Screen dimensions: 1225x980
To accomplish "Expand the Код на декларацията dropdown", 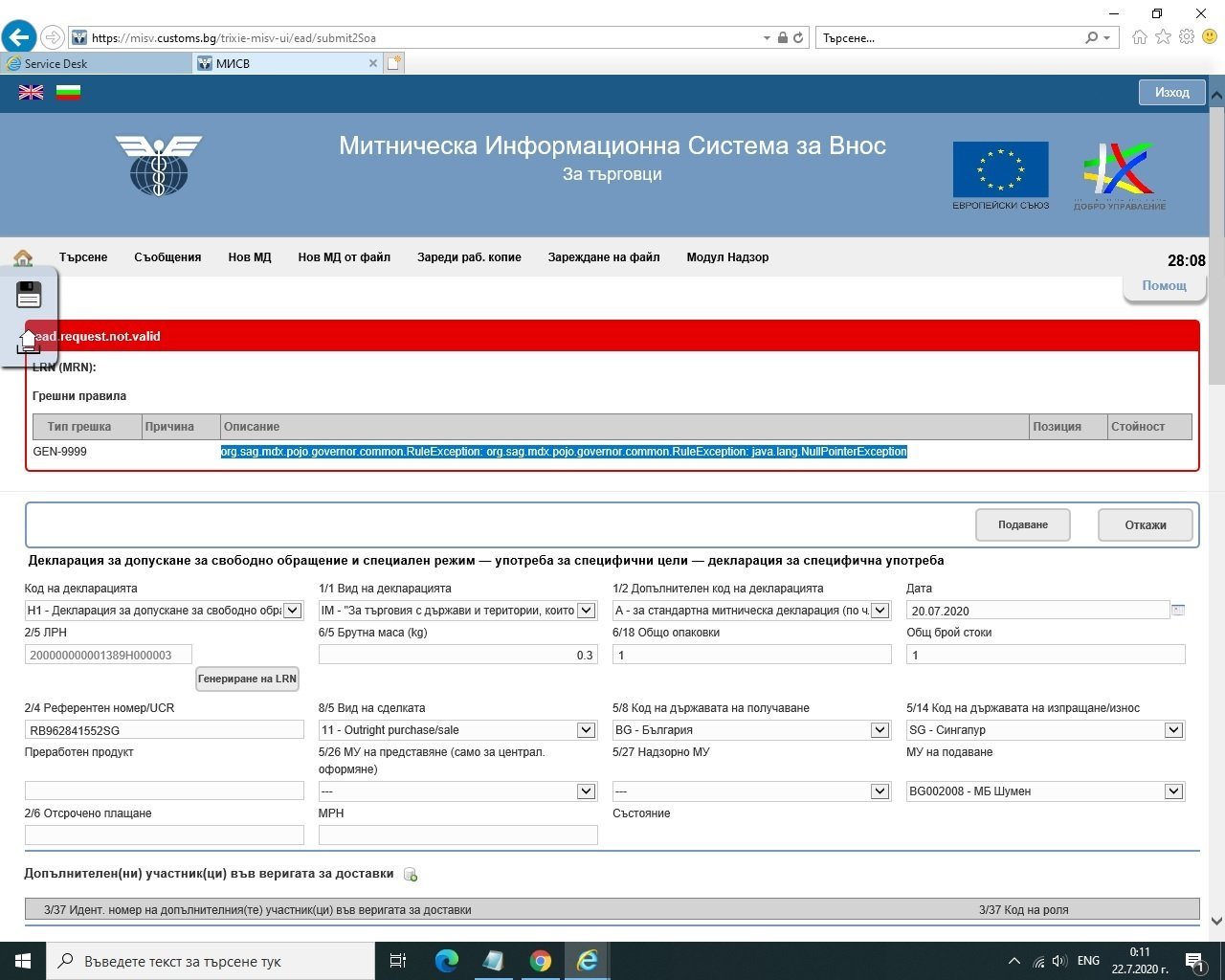I will 293,611.
